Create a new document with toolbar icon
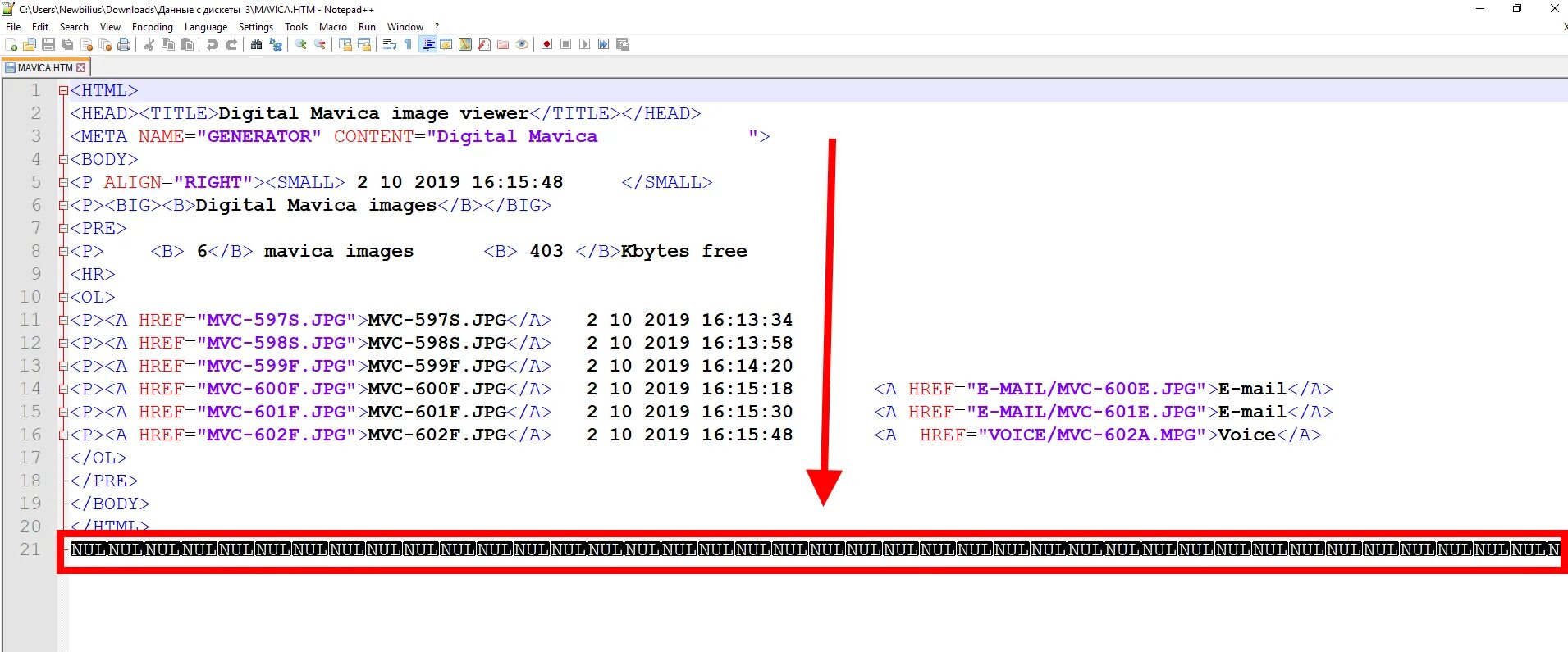1568x652 pixels. point(11,44)
